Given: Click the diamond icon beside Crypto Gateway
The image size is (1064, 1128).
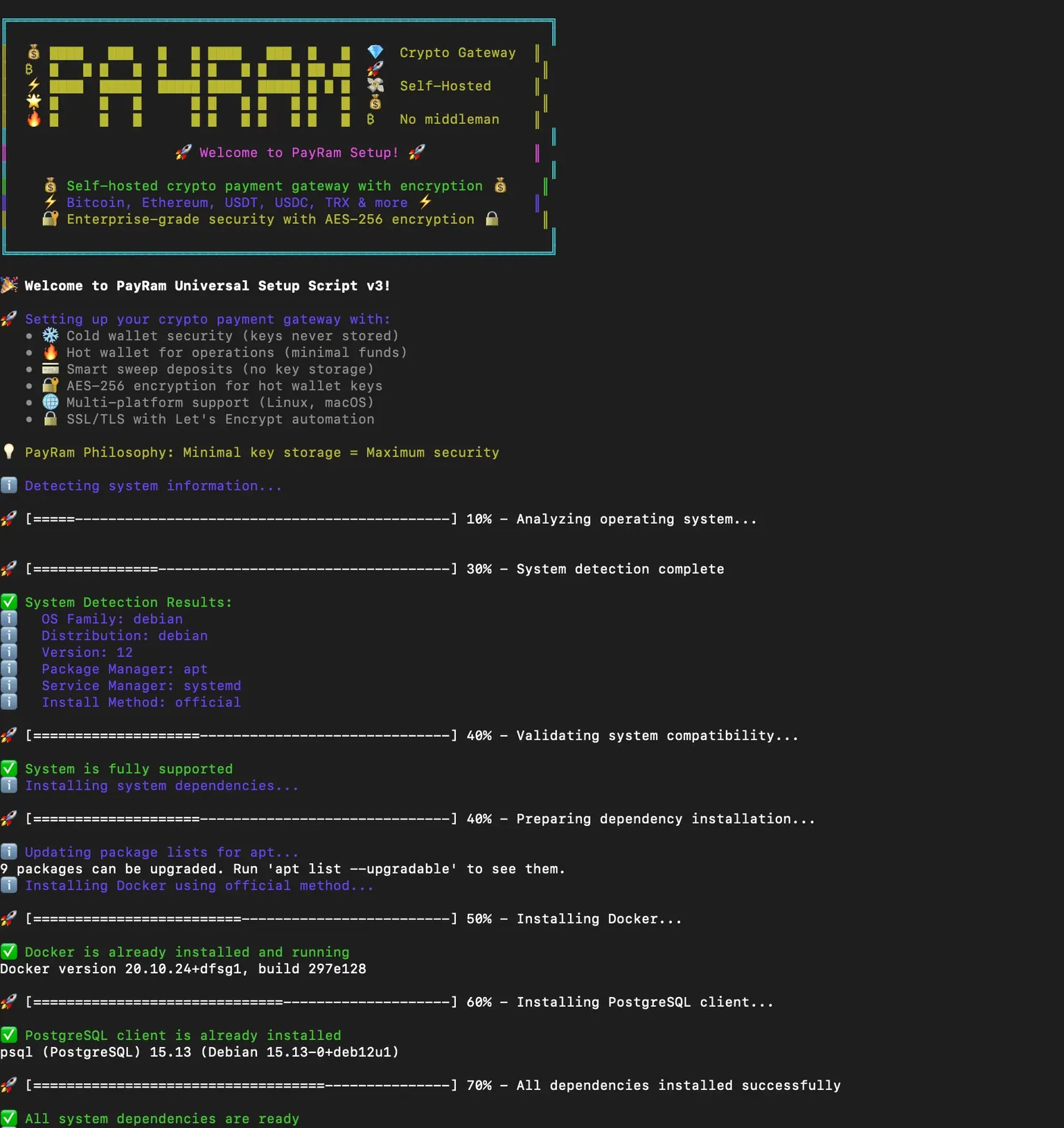Looking at the screenshot, I should pos(375,52).
